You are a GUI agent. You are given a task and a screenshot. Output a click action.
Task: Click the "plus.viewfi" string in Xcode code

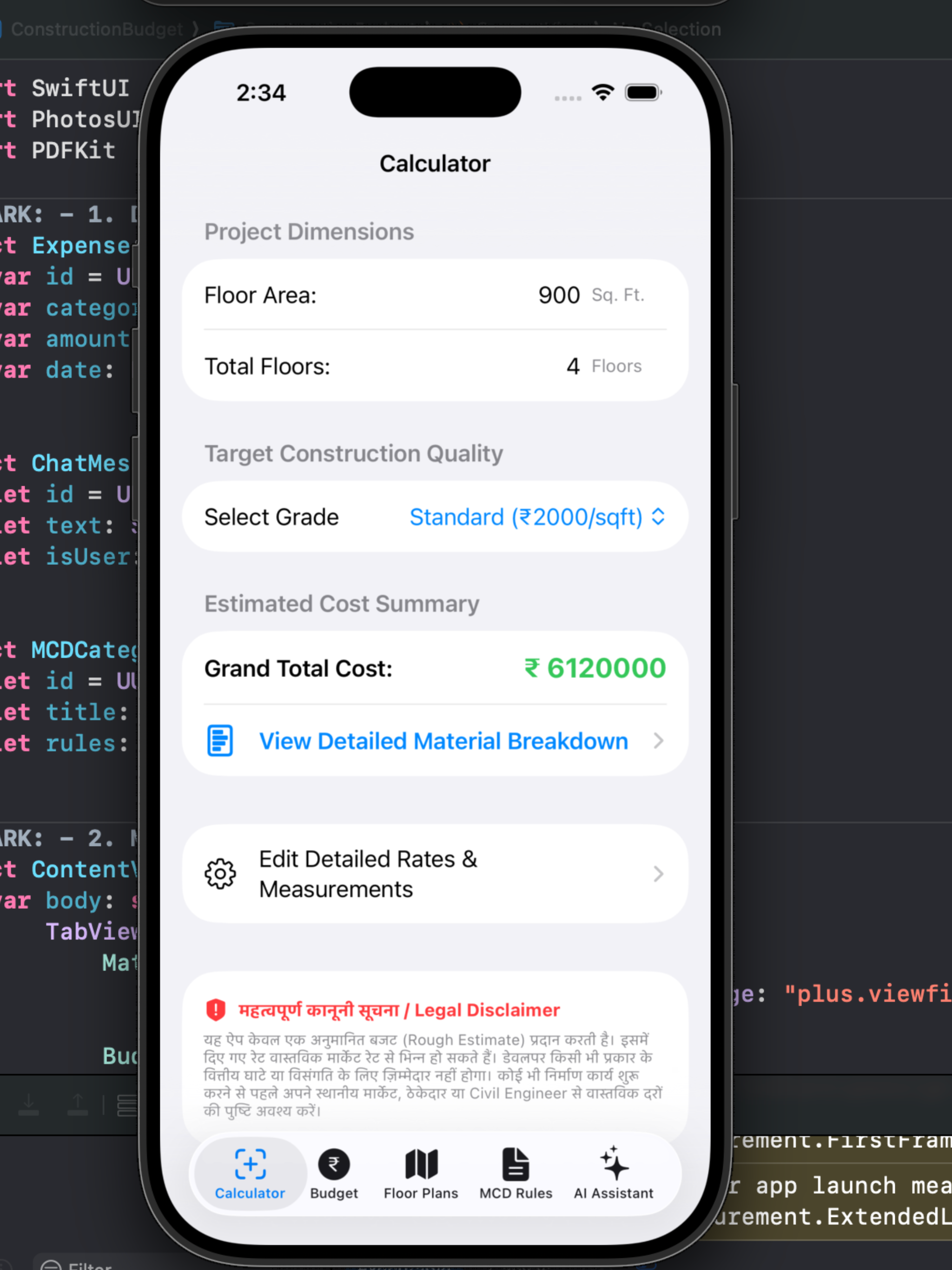point(867,994)
